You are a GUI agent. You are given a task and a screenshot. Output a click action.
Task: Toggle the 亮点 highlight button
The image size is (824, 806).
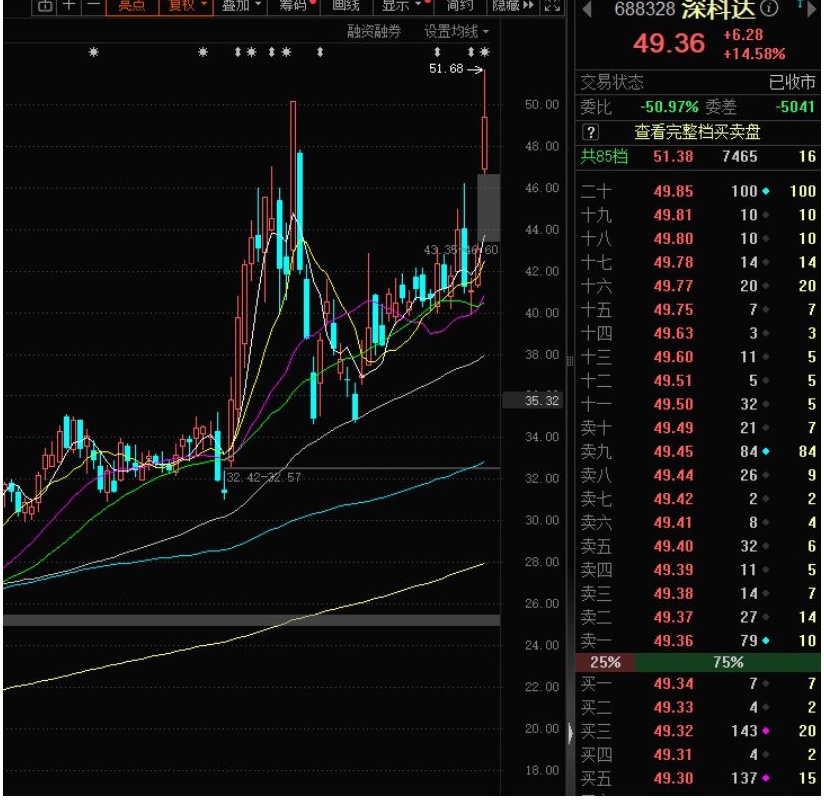(132, 6)
